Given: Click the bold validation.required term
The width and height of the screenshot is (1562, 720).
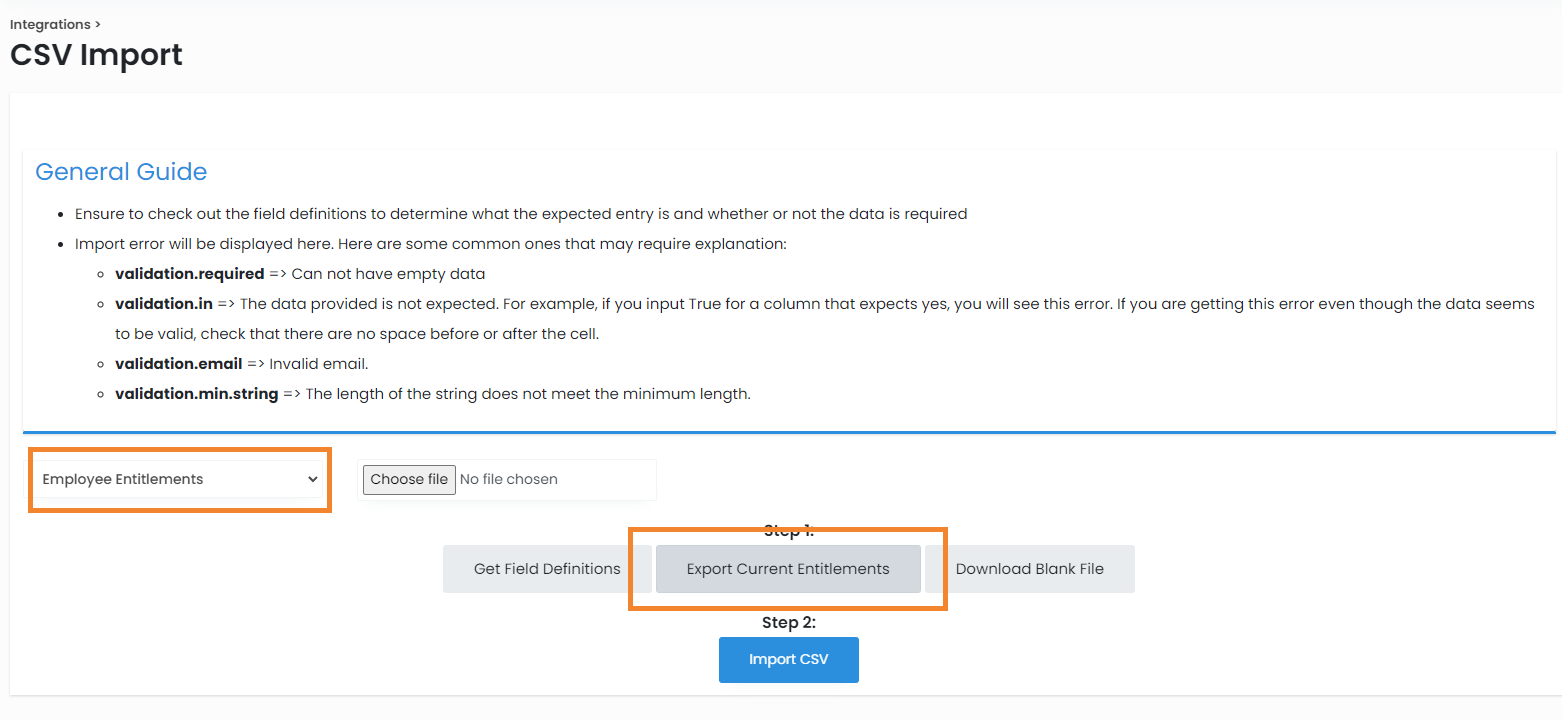Looking at the screenshot, I should 189,274.
